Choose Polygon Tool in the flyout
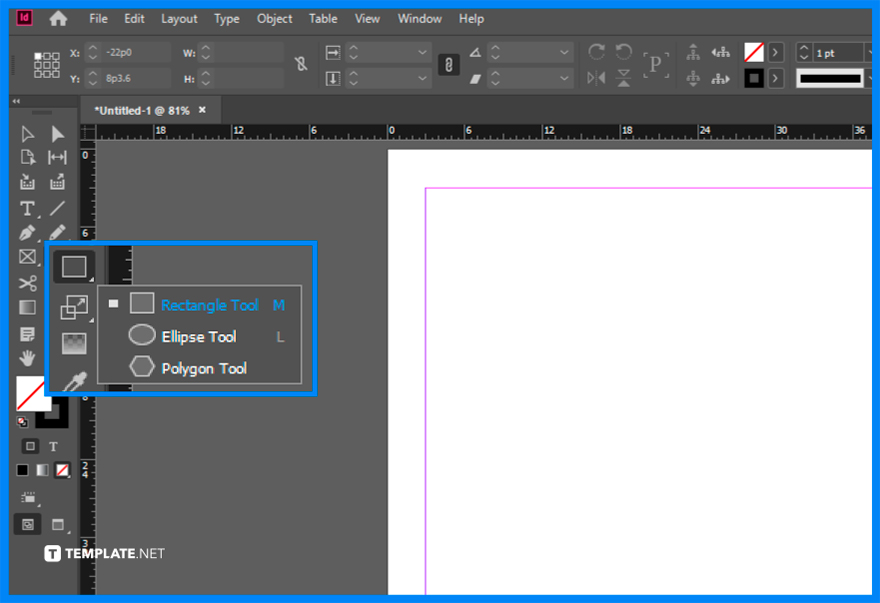Screen dimensions: 880x603 [203, 367]
